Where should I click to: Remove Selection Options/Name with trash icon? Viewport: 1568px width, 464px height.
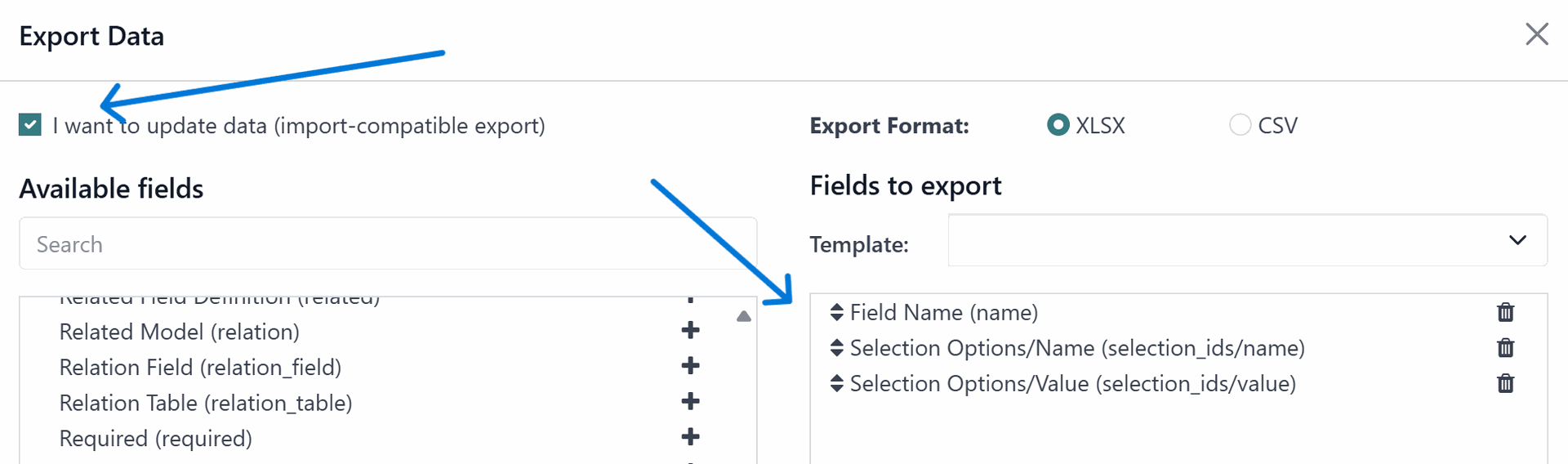click(x=1505, y=348)
